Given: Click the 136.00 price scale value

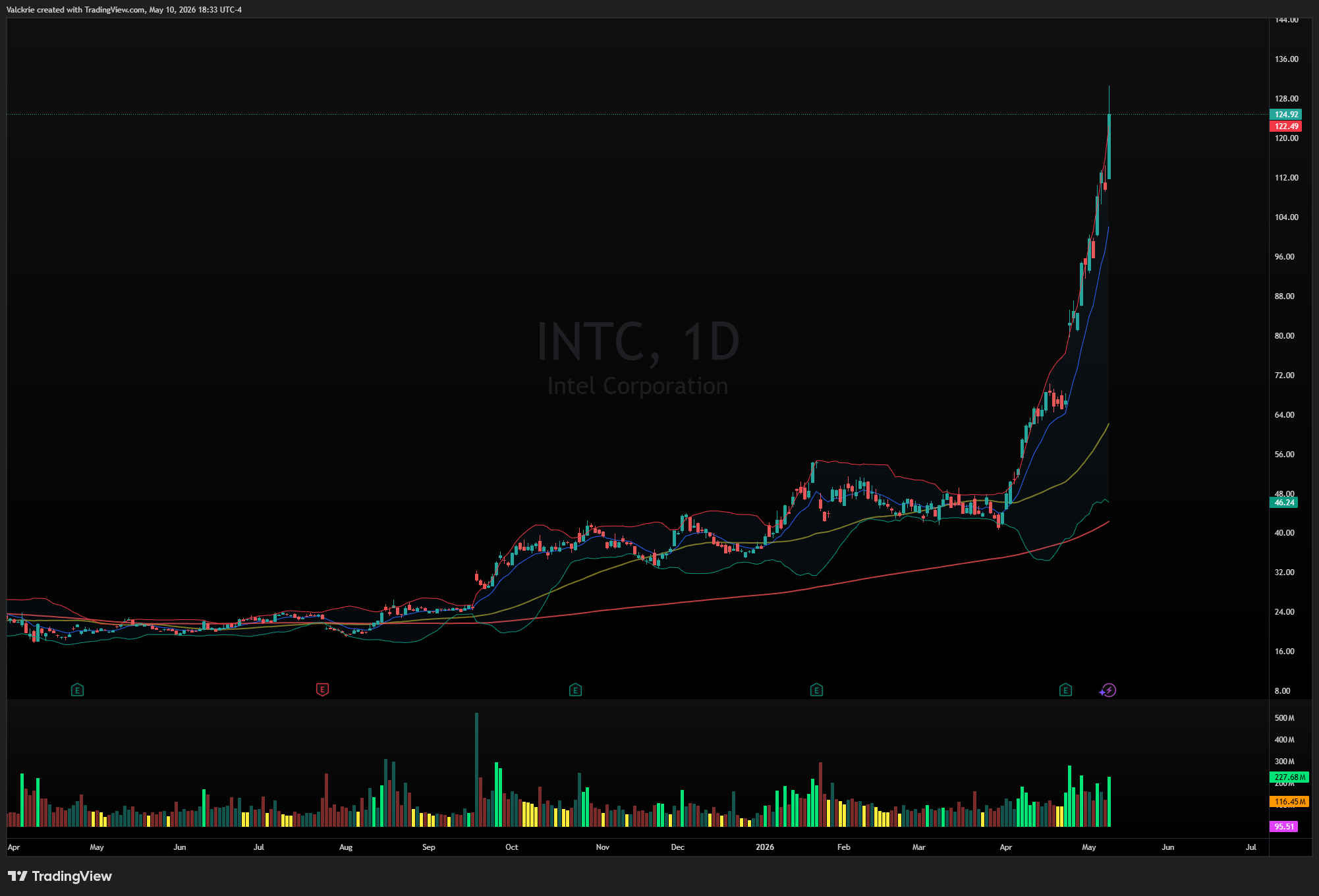Looking at the screenshot, I should pos(1286,59).
